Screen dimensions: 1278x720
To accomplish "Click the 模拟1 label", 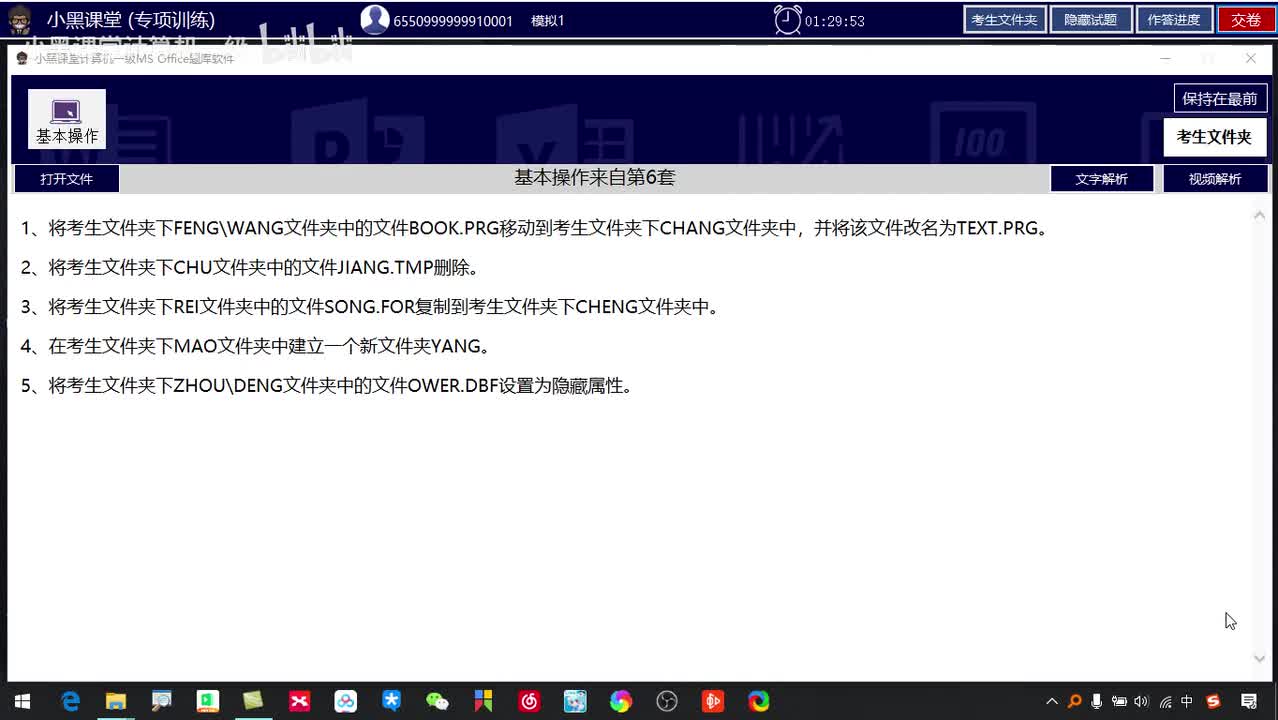I will point(548,21).
